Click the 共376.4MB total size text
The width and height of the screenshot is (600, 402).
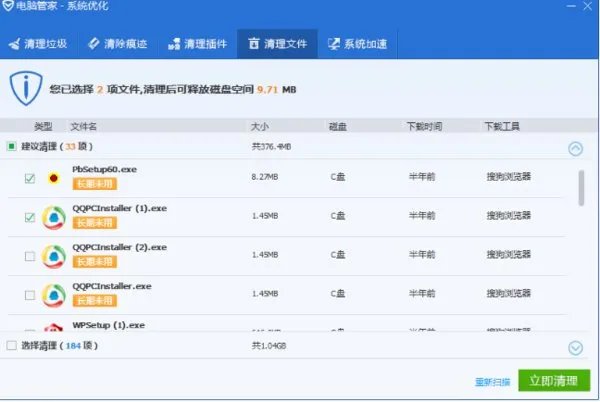click(271, 146)
